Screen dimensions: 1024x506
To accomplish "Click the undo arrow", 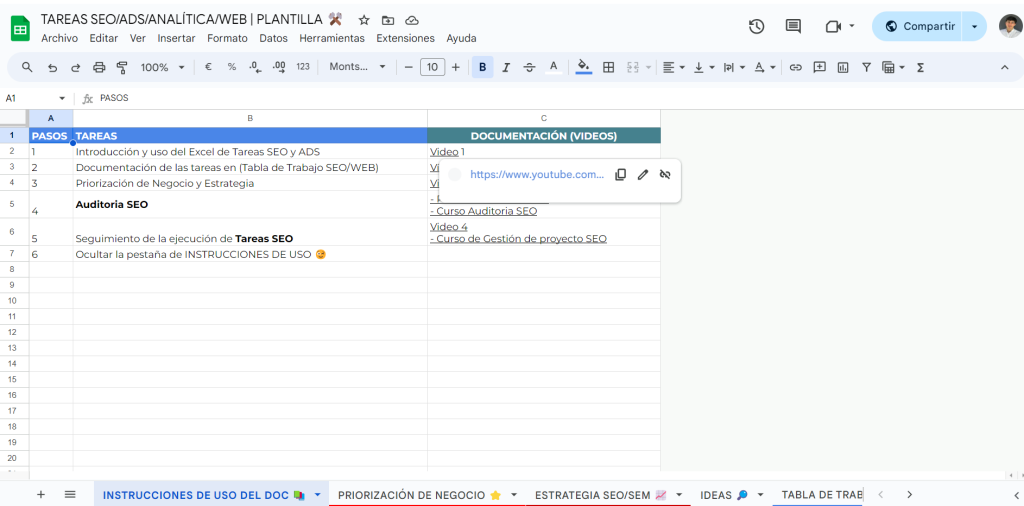I will click(52, 67).
